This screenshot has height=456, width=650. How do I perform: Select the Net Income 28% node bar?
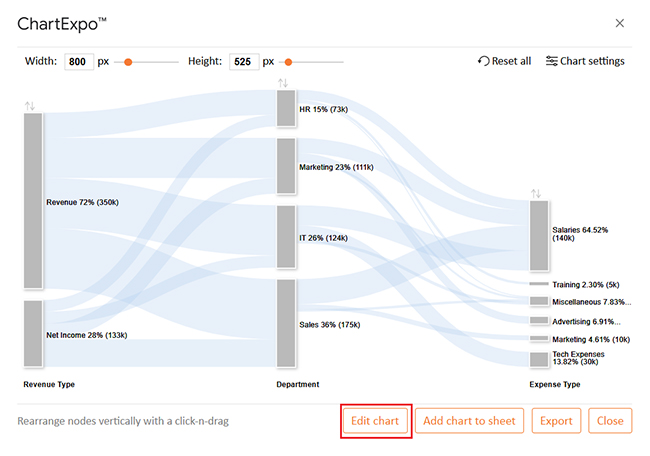[33, 334]
